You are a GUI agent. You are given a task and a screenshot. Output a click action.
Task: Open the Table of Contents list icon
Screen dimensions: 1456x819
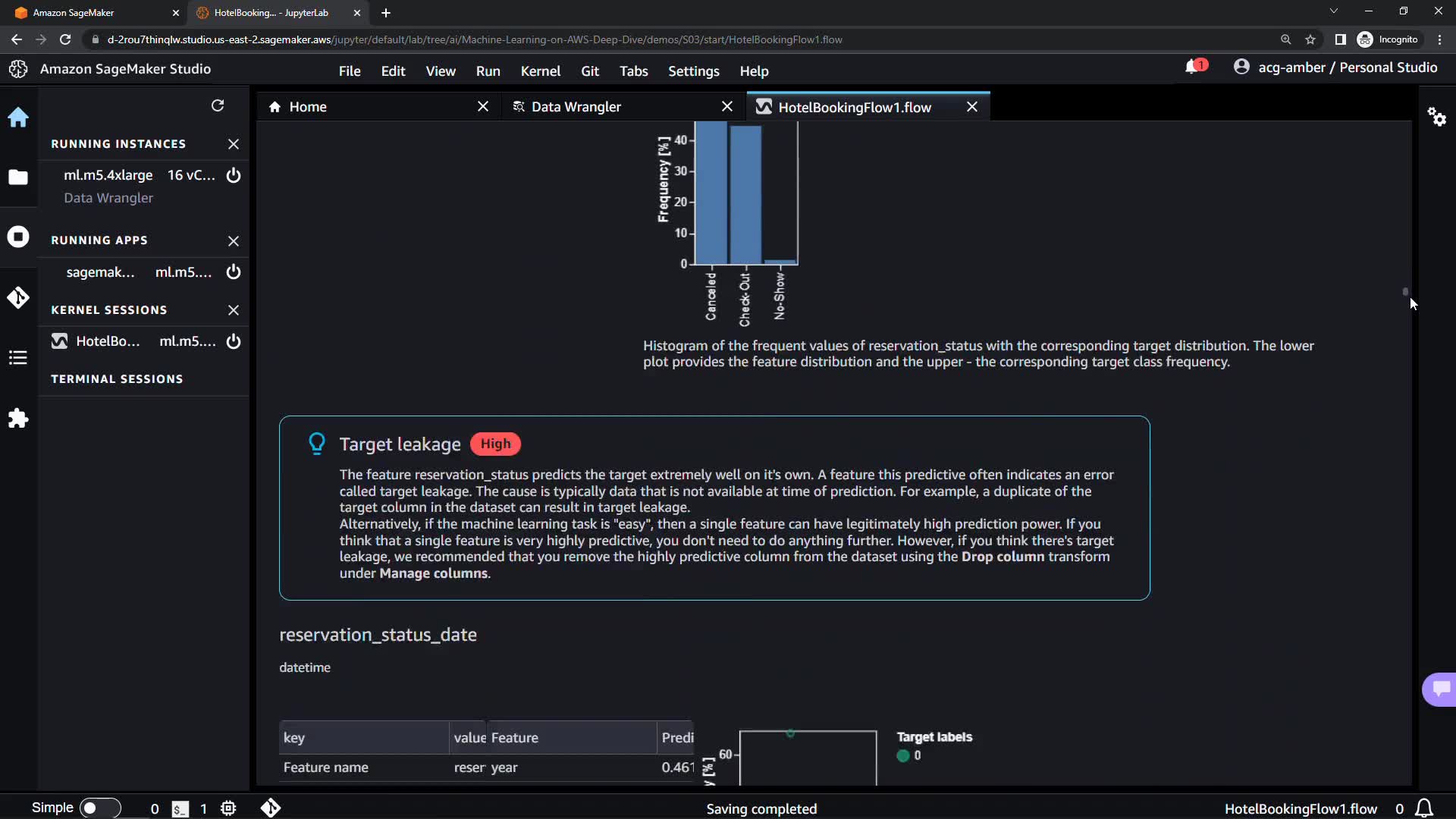[18, 358]
